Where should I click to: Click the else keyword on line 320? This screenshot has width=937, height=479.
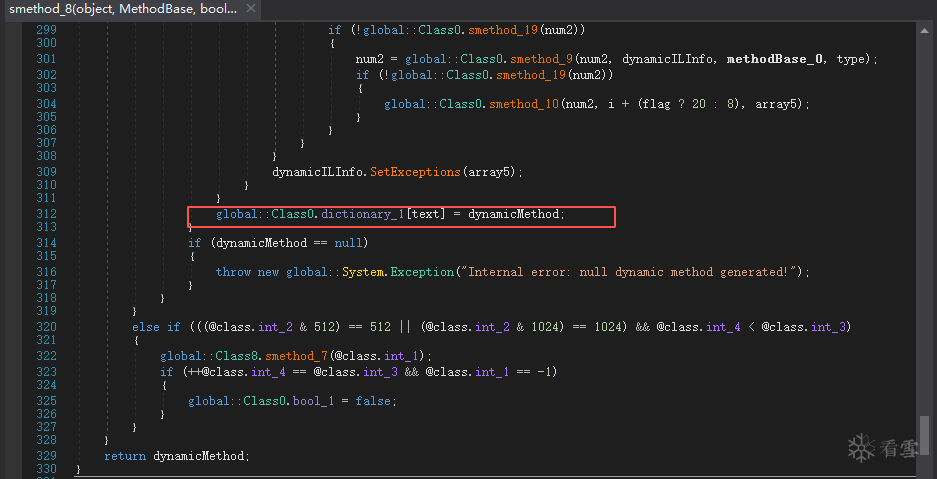[146, 327]
